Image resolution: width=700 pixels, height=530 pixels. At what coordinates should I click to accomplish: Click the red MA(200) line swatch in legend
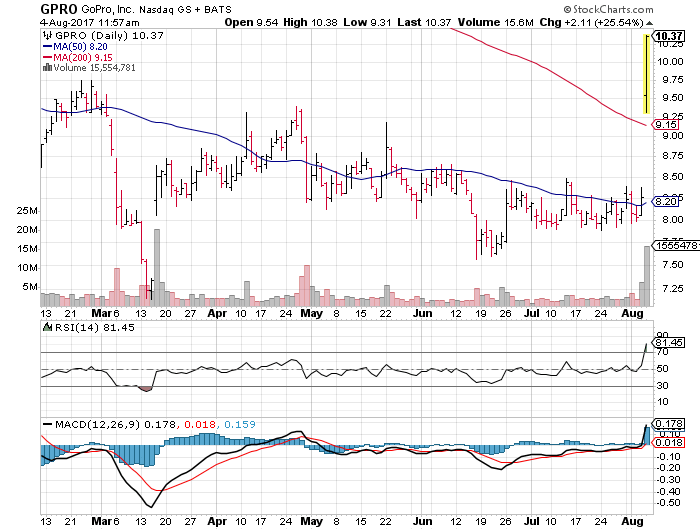[47, 57]
